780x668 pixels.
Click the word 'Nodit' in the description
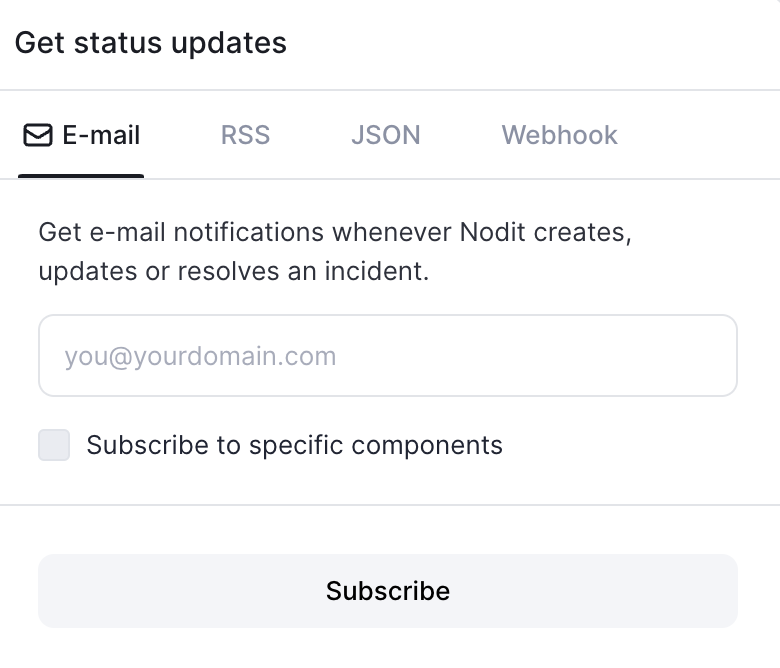[492, 232]
